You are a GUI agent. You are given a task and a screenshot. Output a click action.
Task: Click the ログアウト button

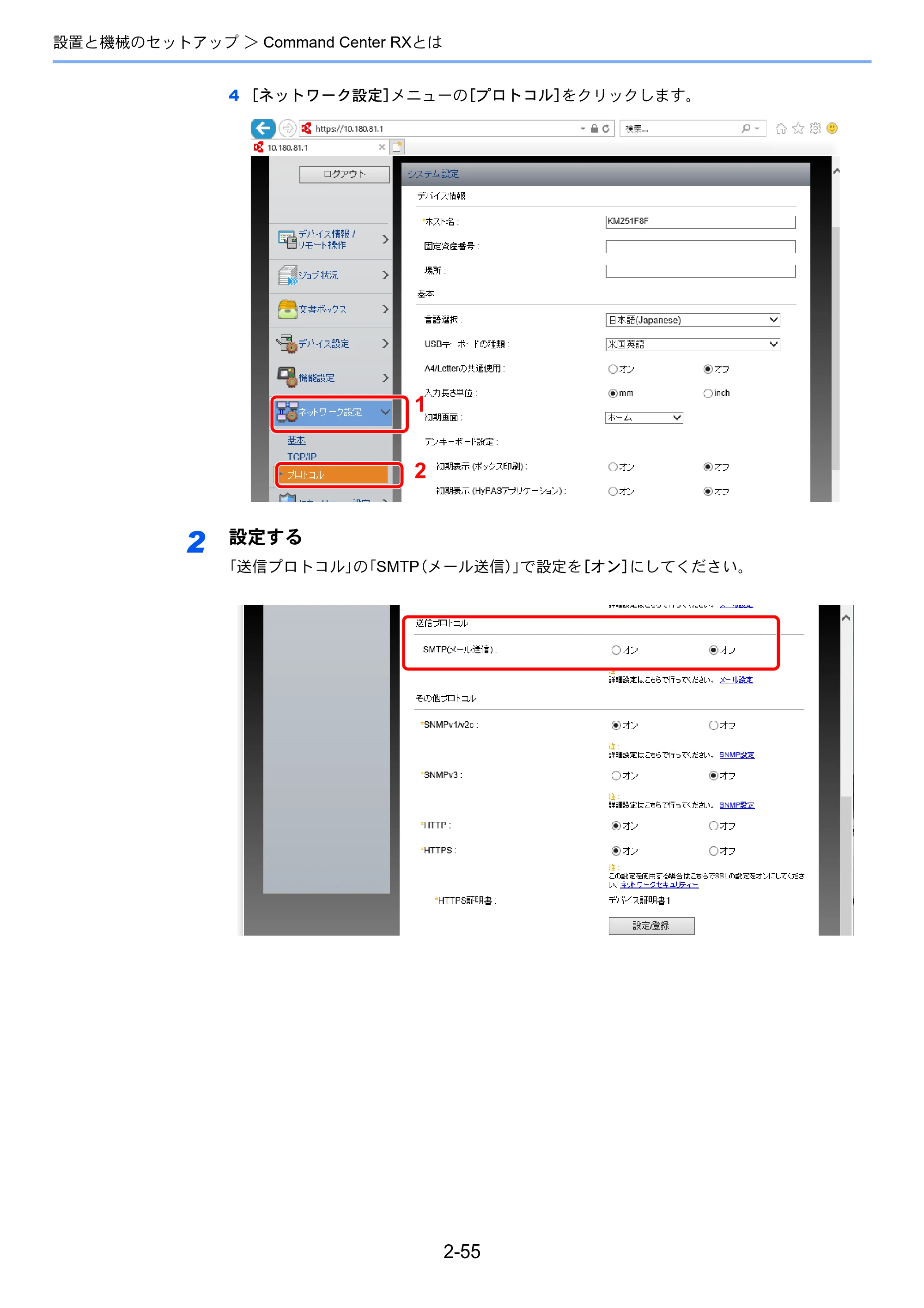(344, 174)
